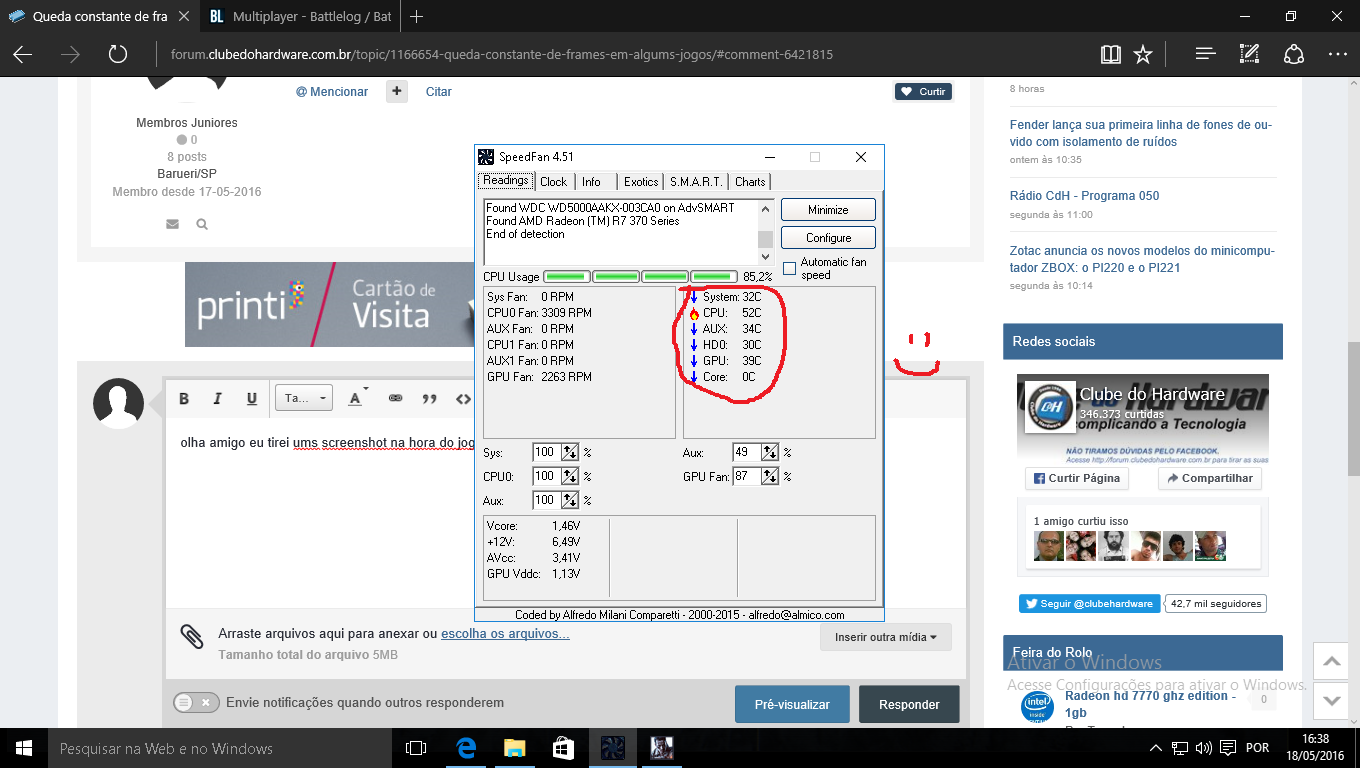1360x768 pixels.
Task: Insert a code block with angle-brackets icon
Action: pos(463,398)
